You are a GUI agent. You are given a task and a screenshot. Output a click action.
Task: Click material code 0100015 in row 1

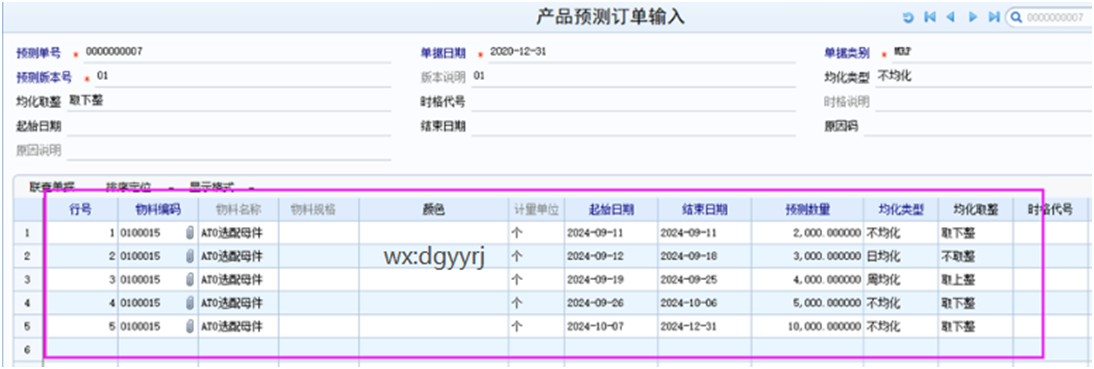point(140,234)
